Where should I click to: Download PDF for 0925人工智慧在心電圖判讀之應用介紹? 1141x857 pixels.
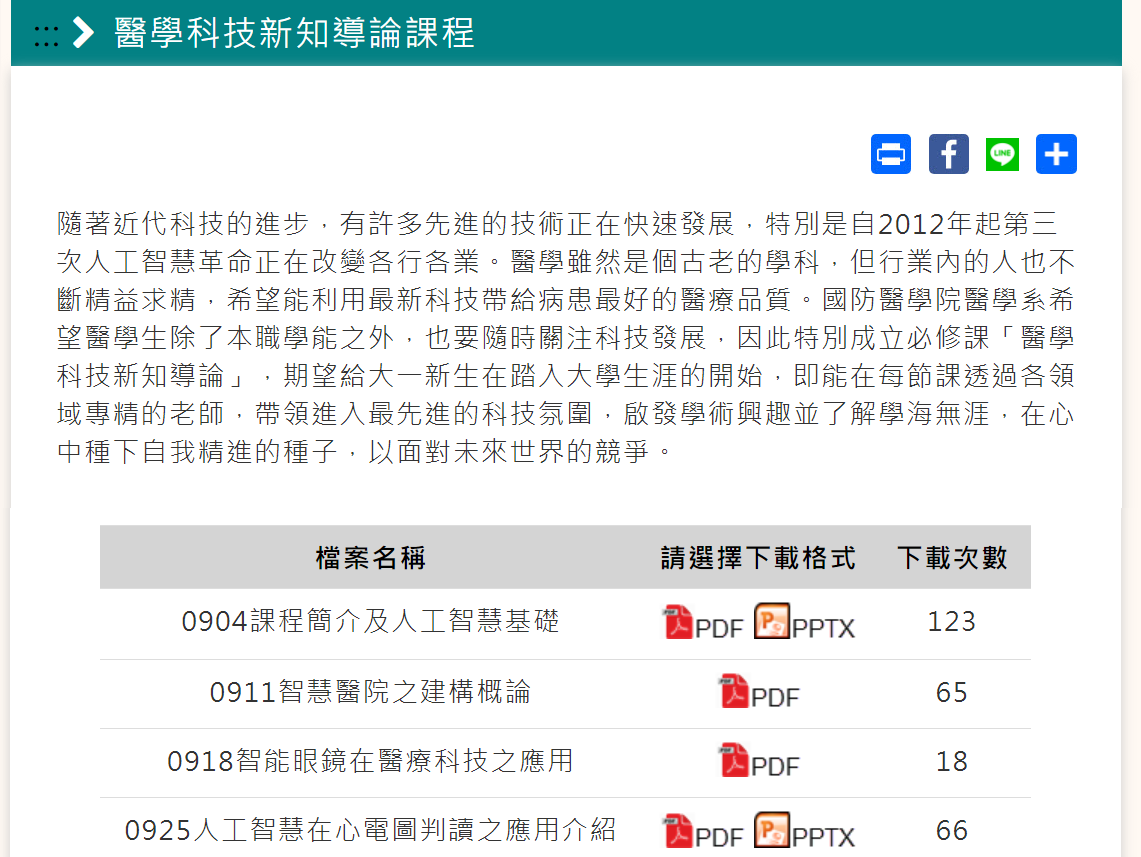(704, 832)
